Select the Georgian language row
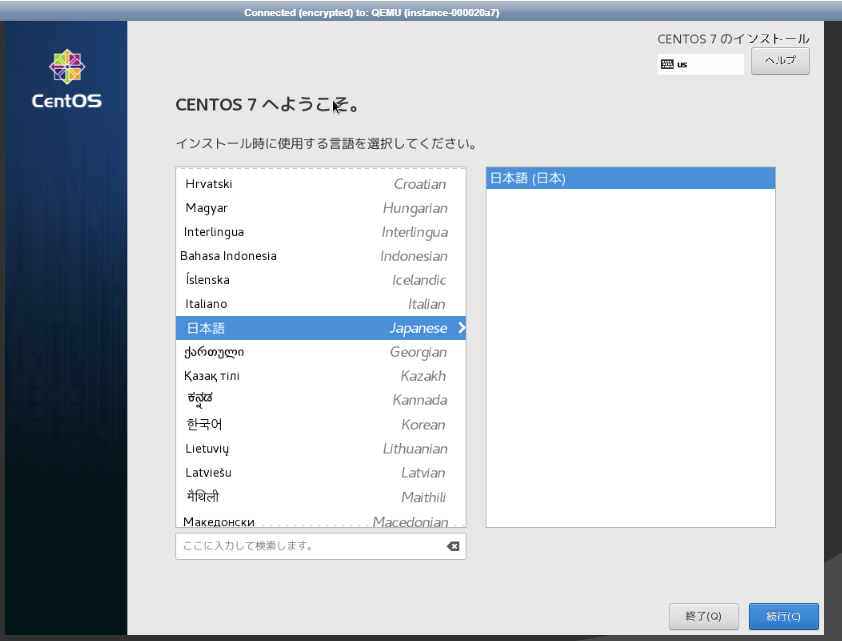 point(321,352)
